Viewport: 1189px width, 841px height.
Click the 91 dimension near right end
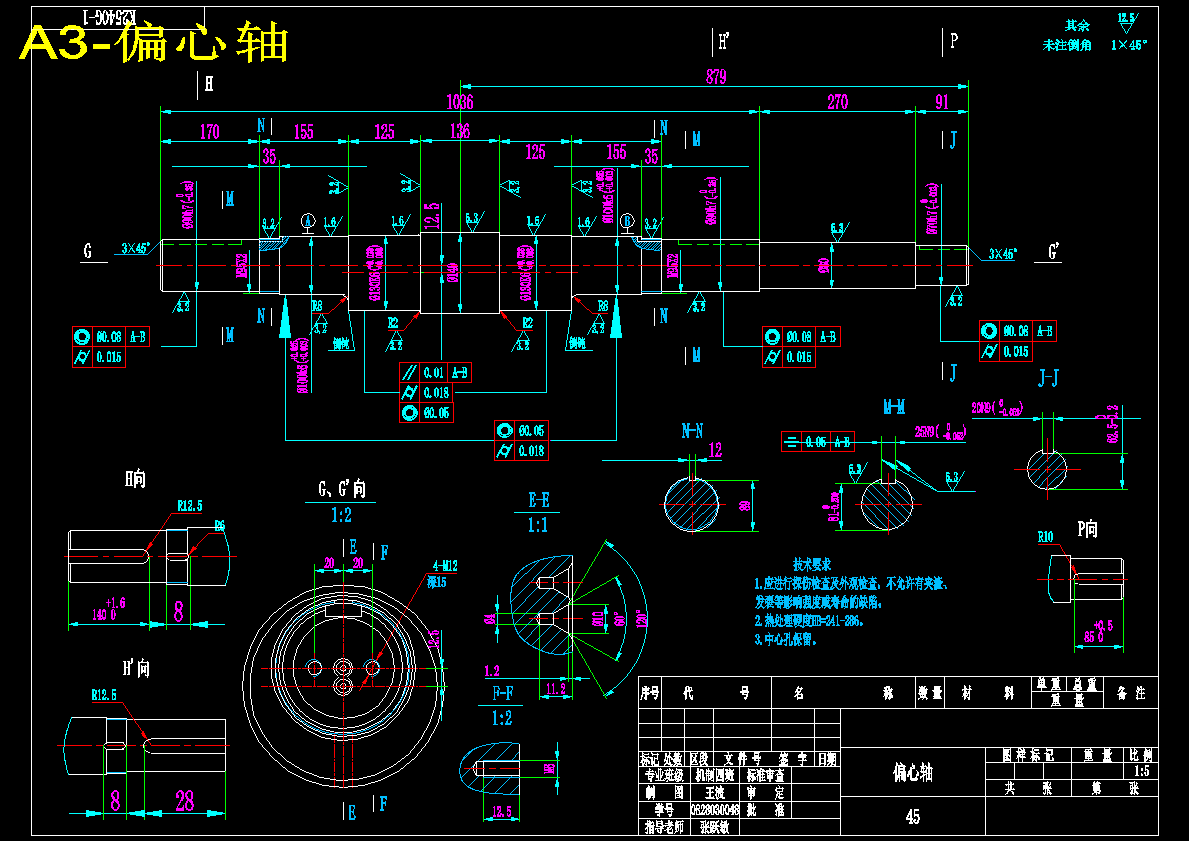click(x=942, y=102)
